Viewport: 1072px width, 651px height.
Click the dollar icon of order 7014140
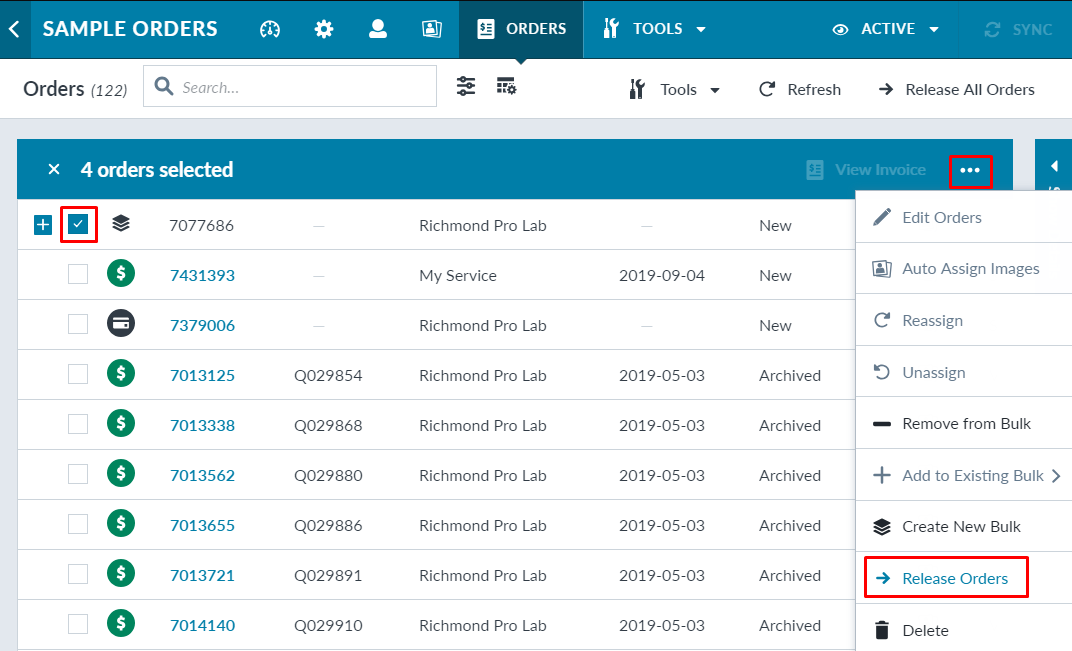click(121, 623)
